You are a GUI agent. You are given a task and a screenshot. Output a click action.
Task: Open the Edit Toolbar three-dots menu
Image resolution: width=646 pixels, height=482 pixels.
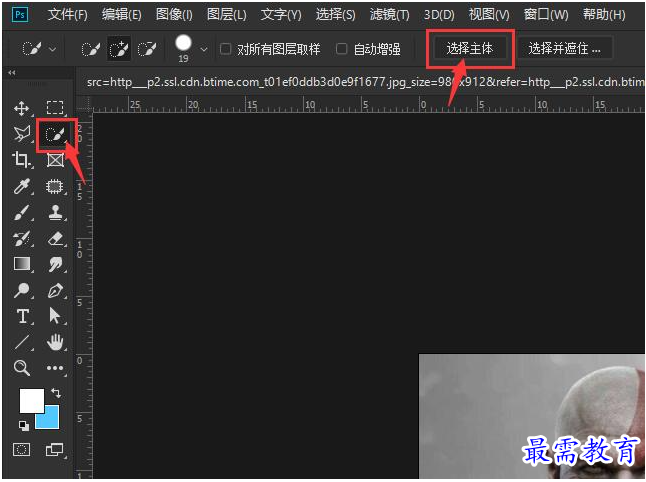click(x=55, y=368)
